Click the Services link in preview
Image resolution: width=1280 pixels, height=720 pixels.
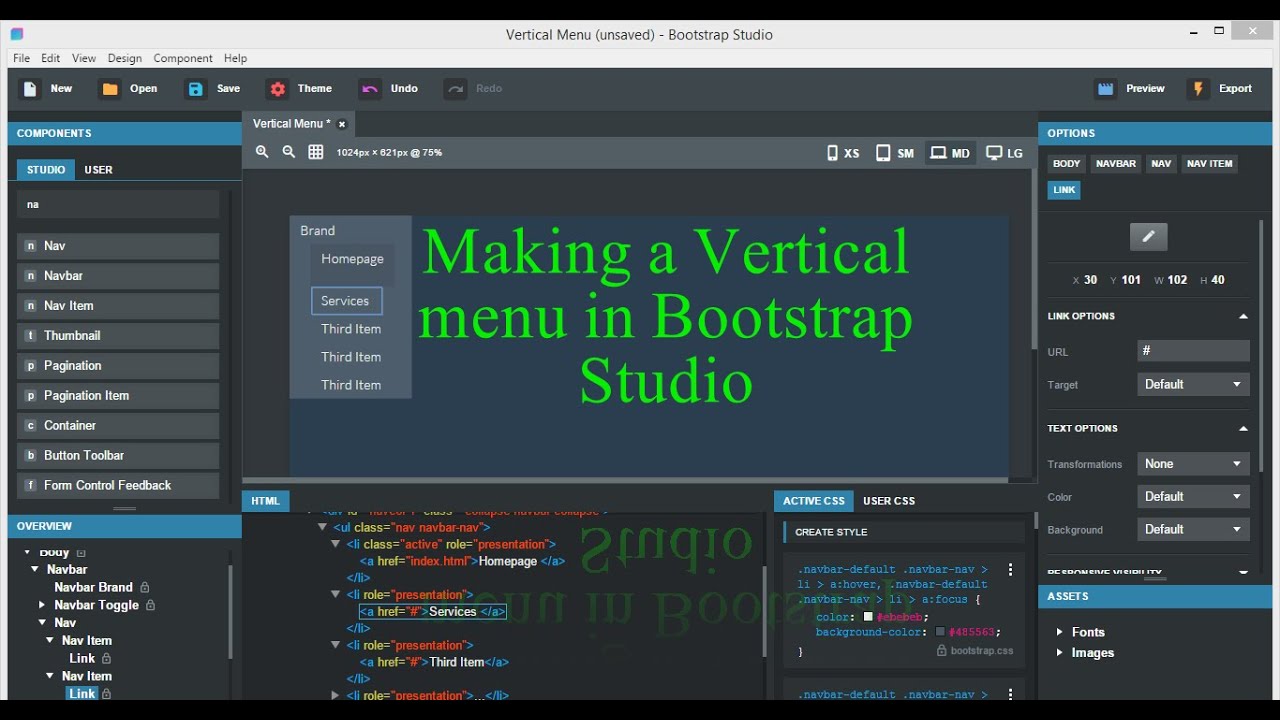346,301
